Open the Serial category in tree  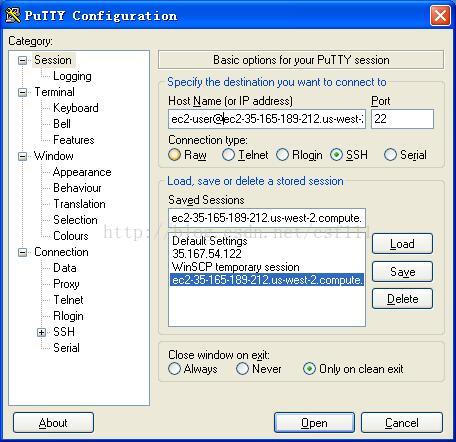[66, 348]
